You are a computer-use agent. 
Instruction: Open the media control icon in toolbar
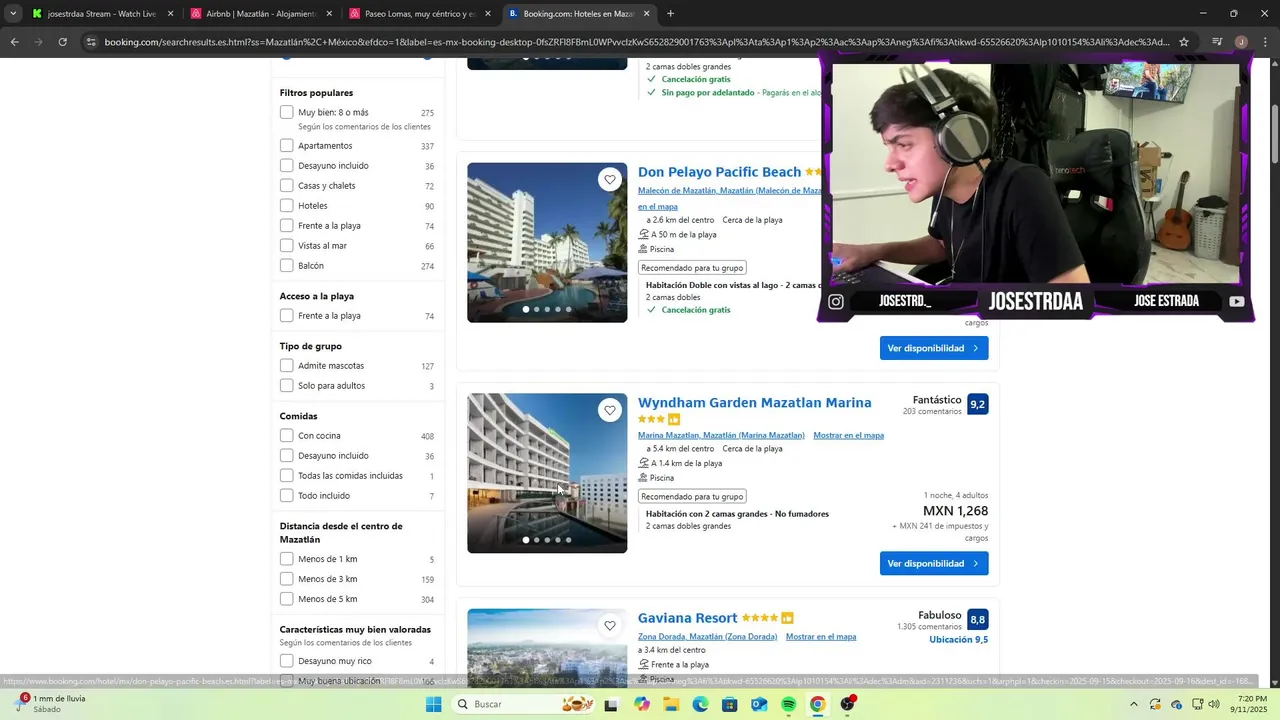tap(1217, 42)
